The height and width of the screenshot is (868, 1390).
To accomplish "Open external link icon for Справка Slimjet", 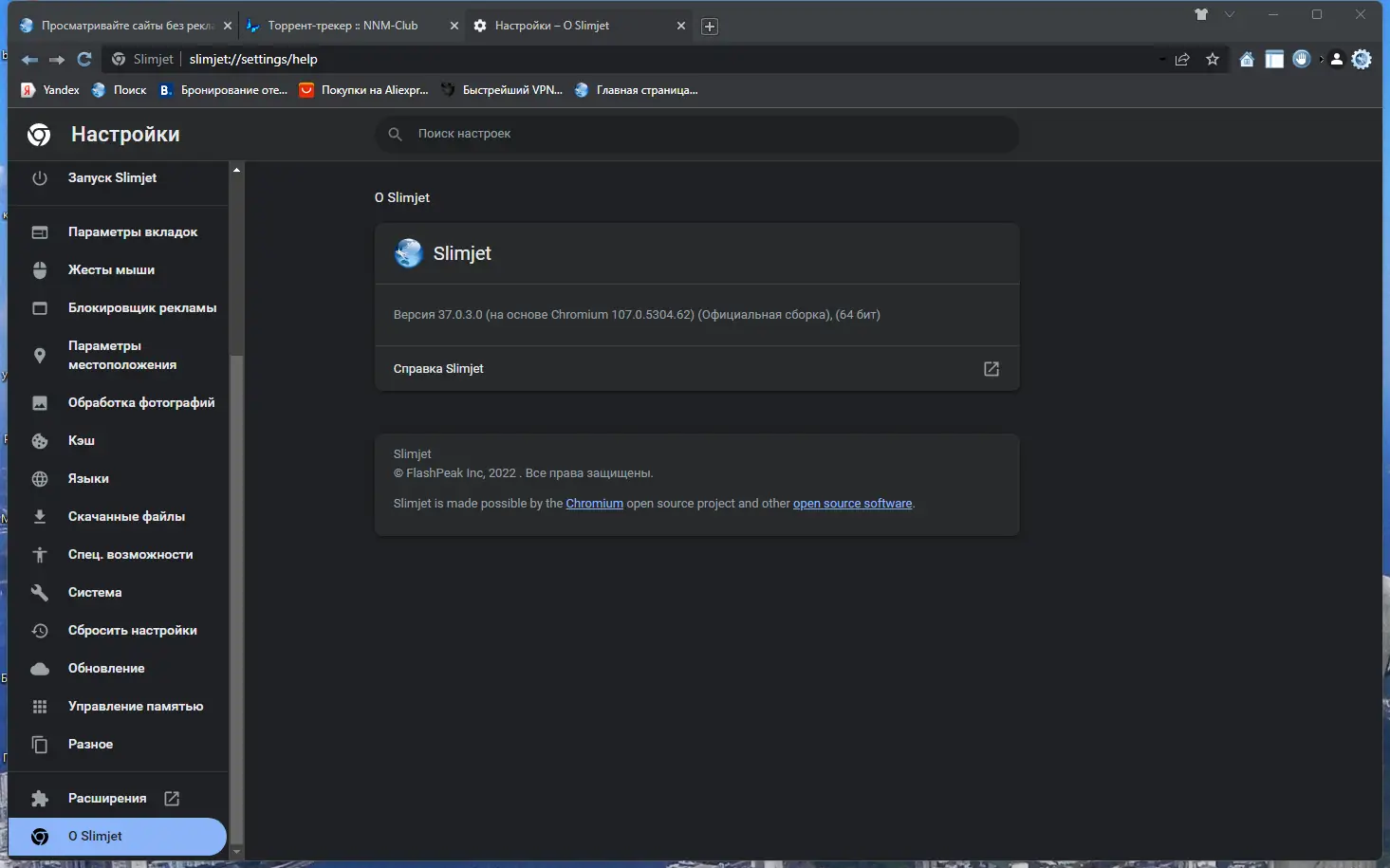I will click(992, 369).
